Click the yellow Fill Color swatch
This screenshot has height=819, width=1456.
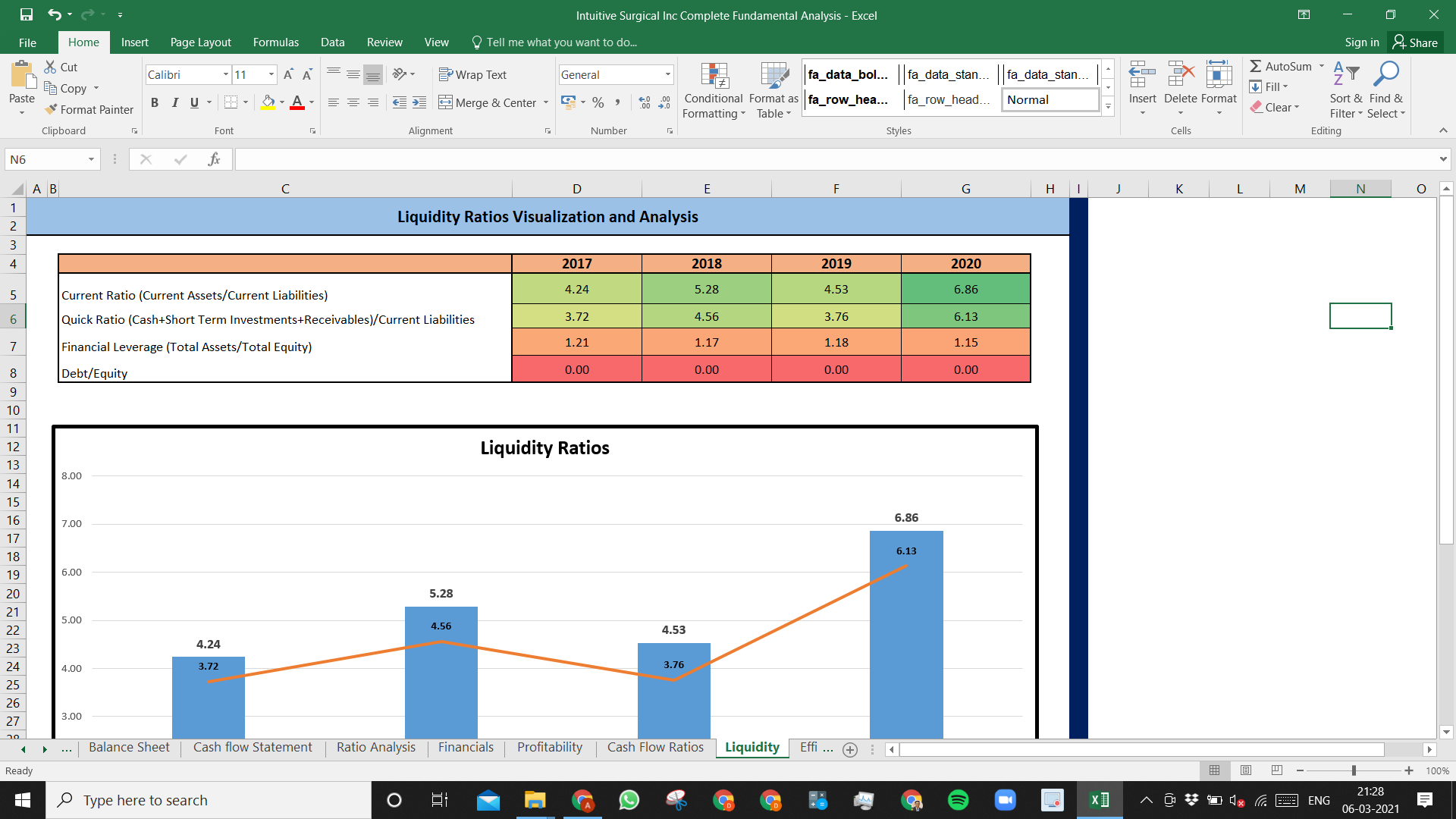(268, 102)
